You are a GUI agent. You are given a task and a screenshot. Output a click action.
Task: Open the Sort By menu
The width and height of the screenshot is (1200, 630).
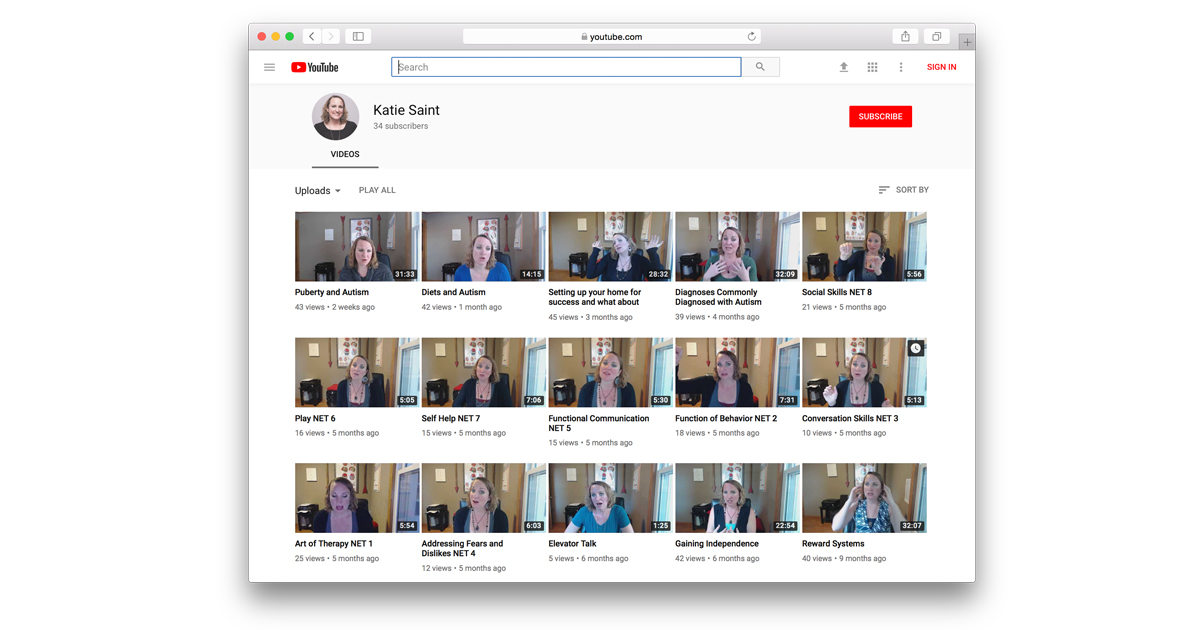(903, 190)
